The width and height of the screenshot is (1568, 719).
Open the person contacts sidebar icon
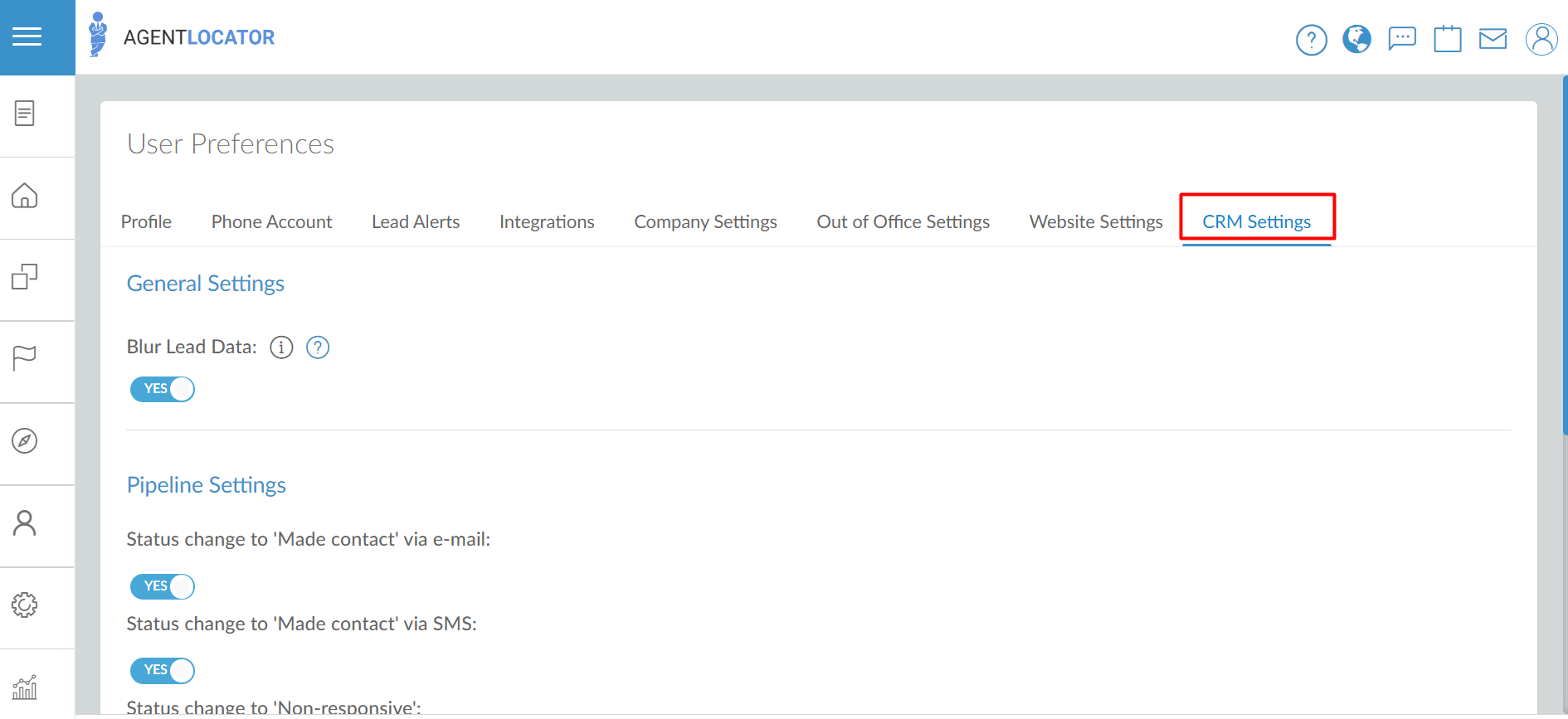coord(25,522)
